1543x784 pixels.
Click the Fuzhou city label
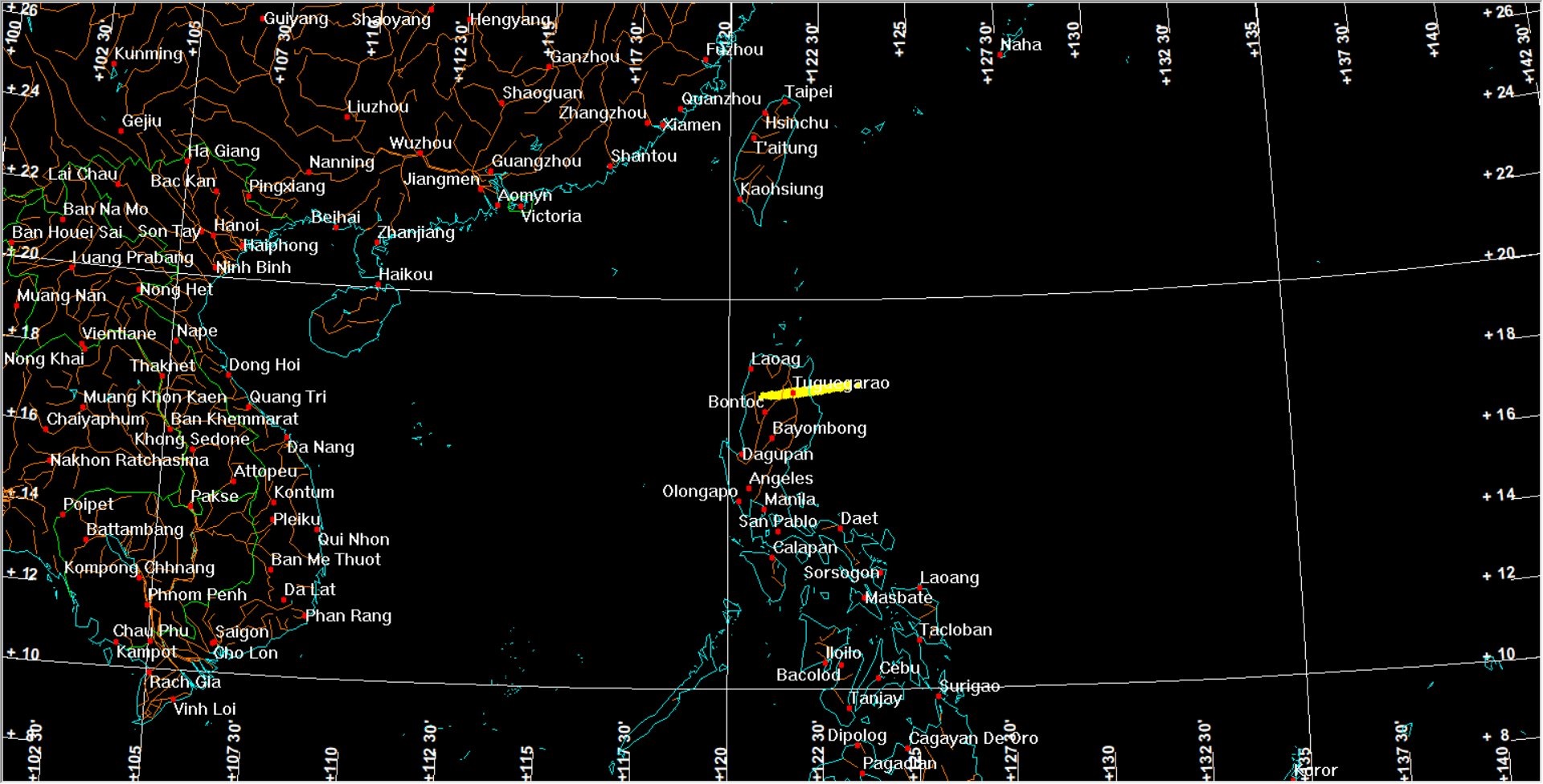click(734, 50)
